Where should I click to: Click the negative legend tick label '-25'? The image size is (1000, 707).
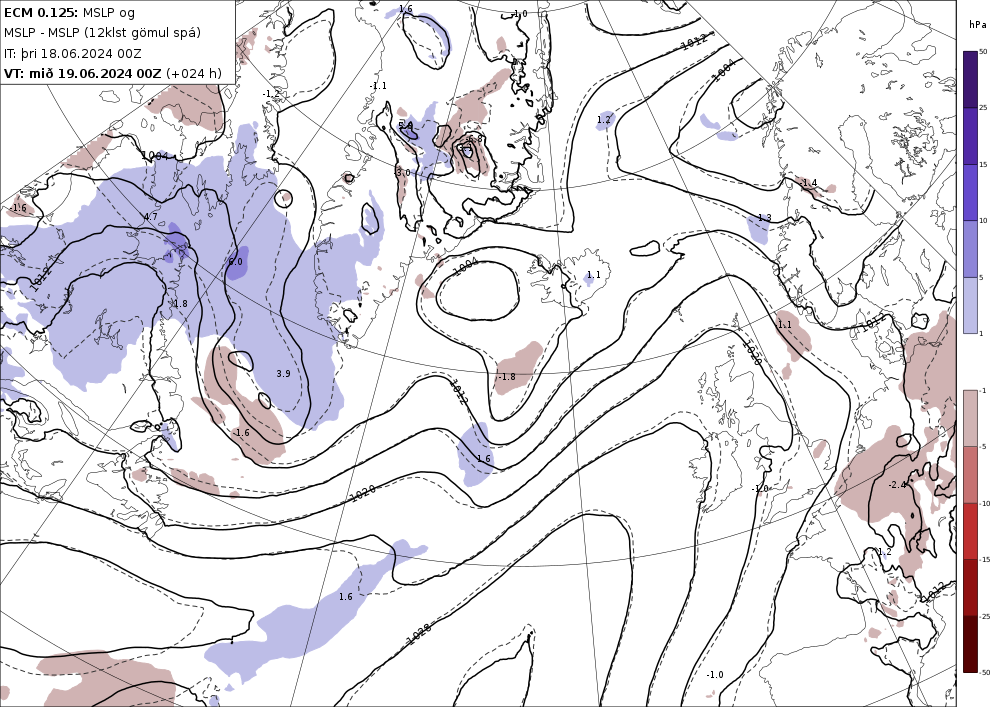[984, 616]
